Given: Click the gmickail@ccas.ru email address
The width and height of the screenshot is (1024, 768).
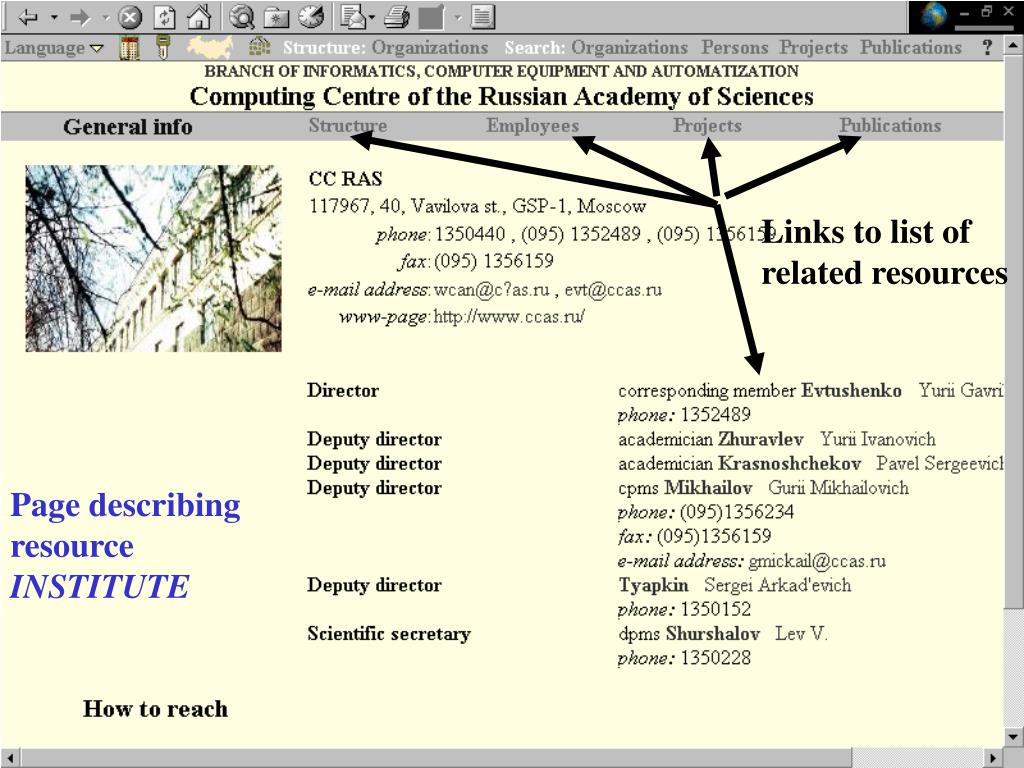Looking at the screenshot, I should [x=817, y=561].
